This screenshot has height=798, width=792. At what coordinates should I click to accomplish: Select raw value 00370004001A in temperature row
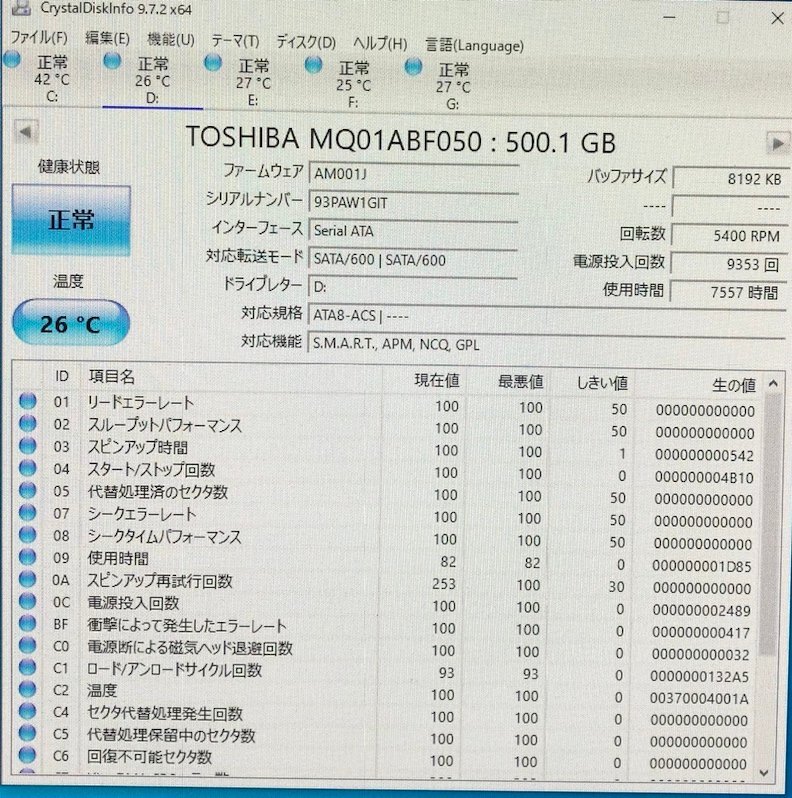click(698, 699)
